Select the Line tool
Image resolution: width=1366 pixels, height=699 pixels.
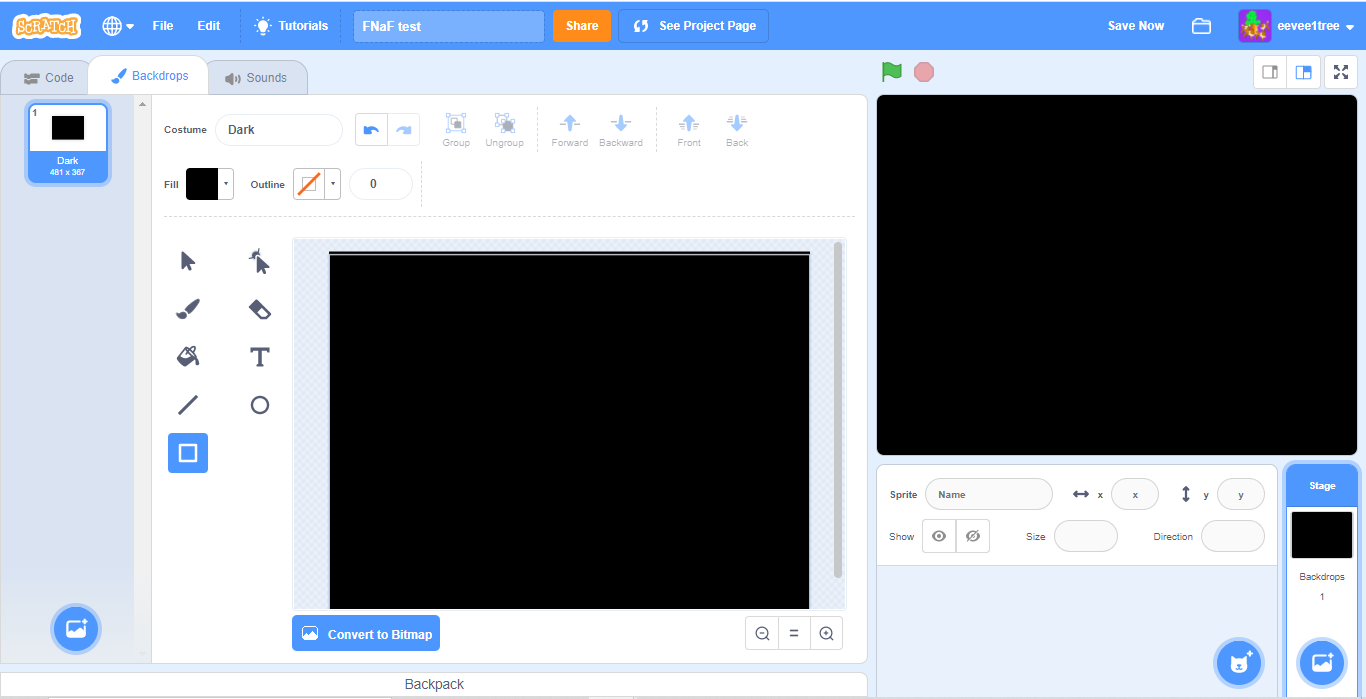click(187, 405)
